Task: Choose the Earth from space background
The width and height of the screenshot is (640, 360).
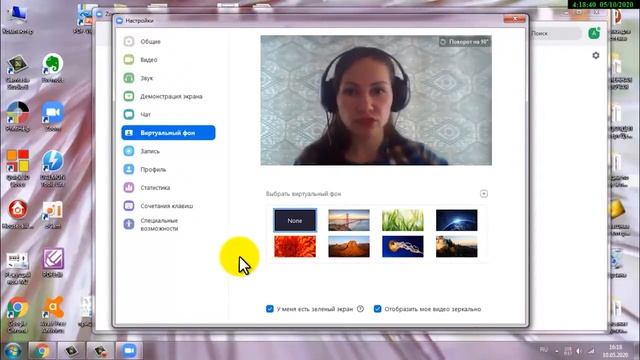Action: (x=456, y=220)
